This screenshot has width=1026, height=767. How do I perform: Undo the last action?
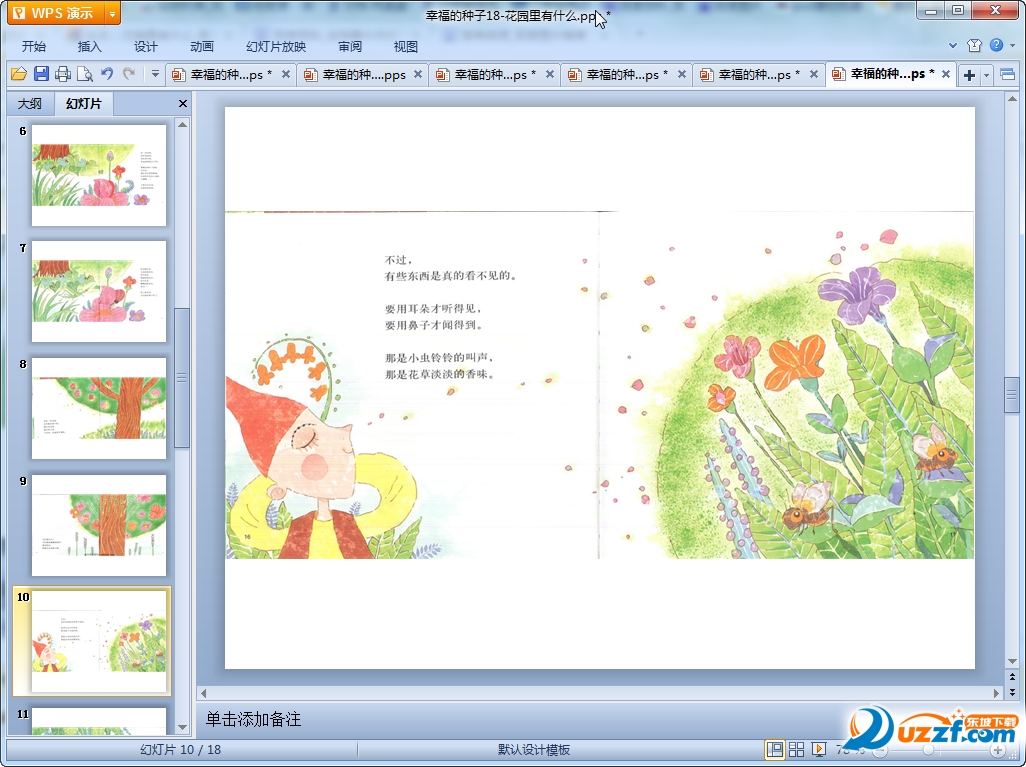(x=107, y=74)
